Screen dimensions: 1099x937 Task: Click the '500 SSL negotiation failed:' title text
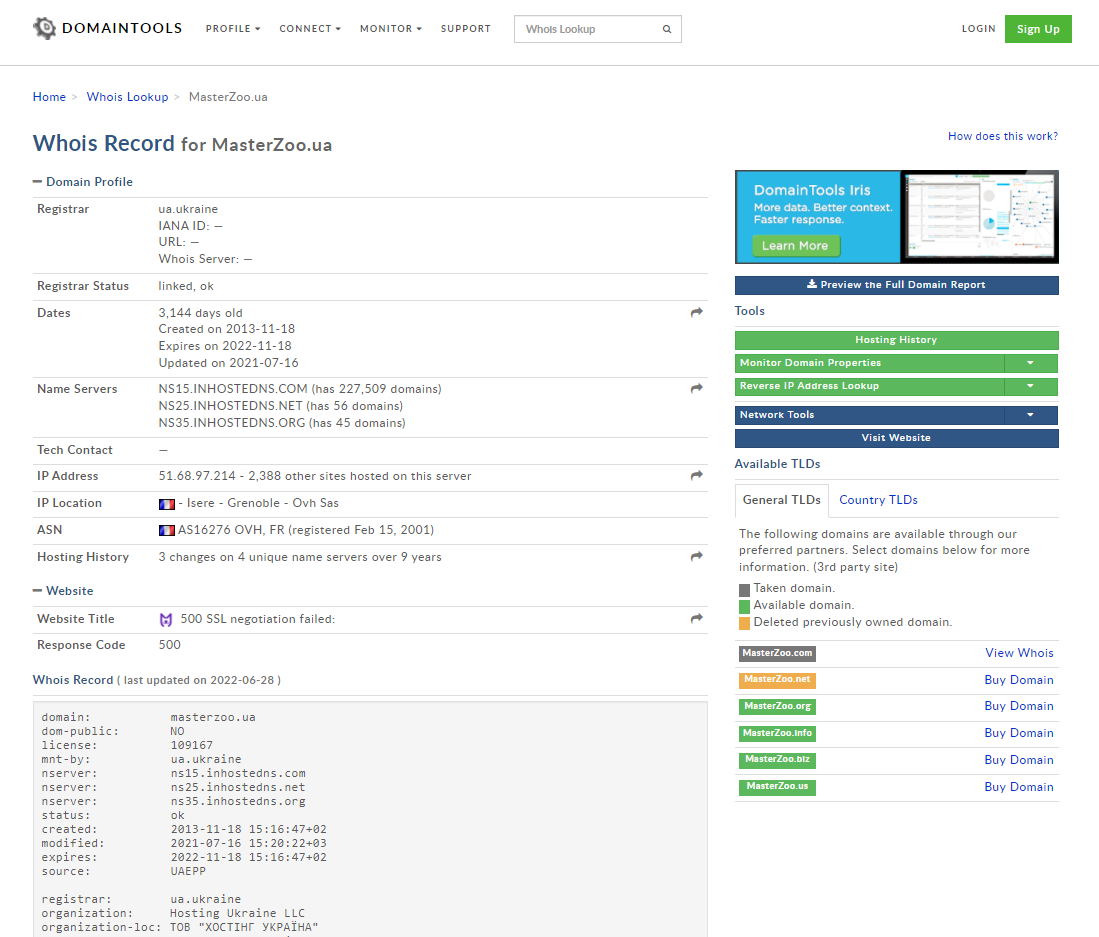pyautogui.click(x=258, y=620)
